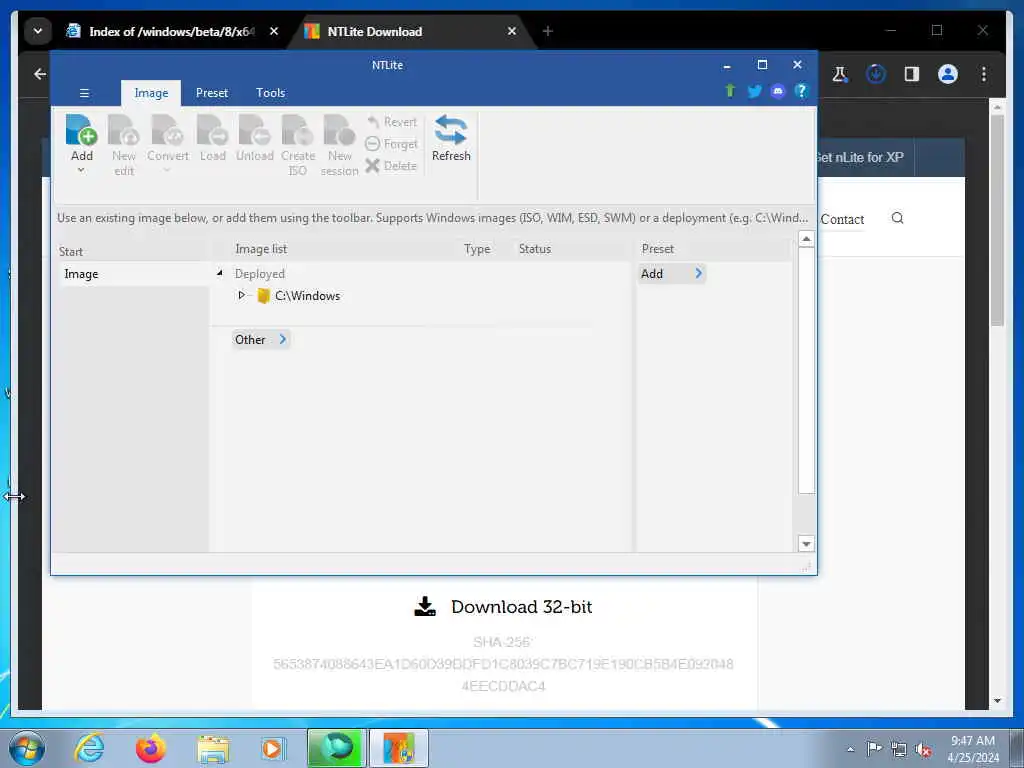Collapse the Deployed group
The image size is (1024, 768).
[x=219, y=273]
